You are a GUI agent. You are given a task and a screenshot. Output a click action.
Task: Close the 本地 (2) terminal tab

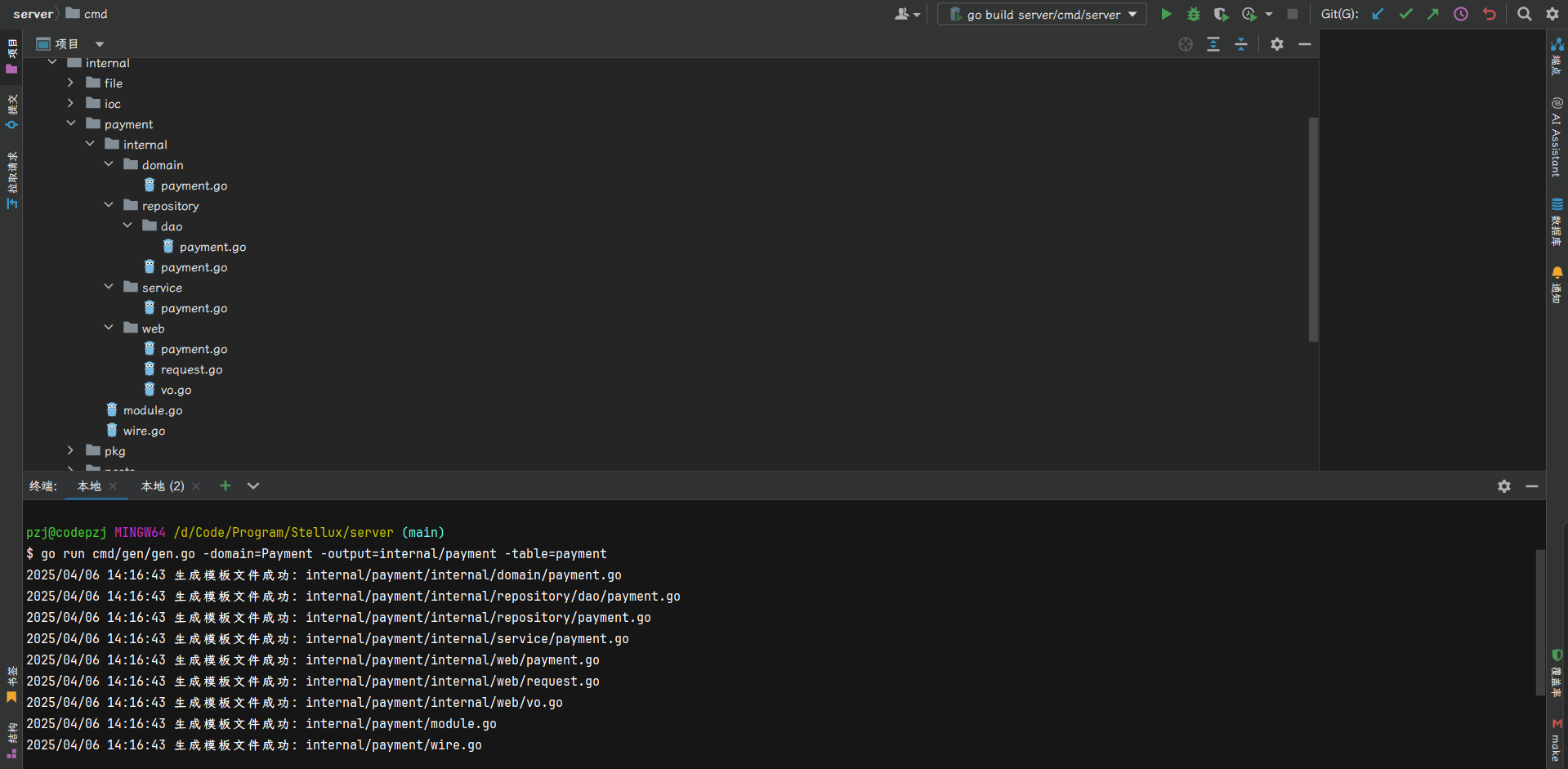click(196, 486)
